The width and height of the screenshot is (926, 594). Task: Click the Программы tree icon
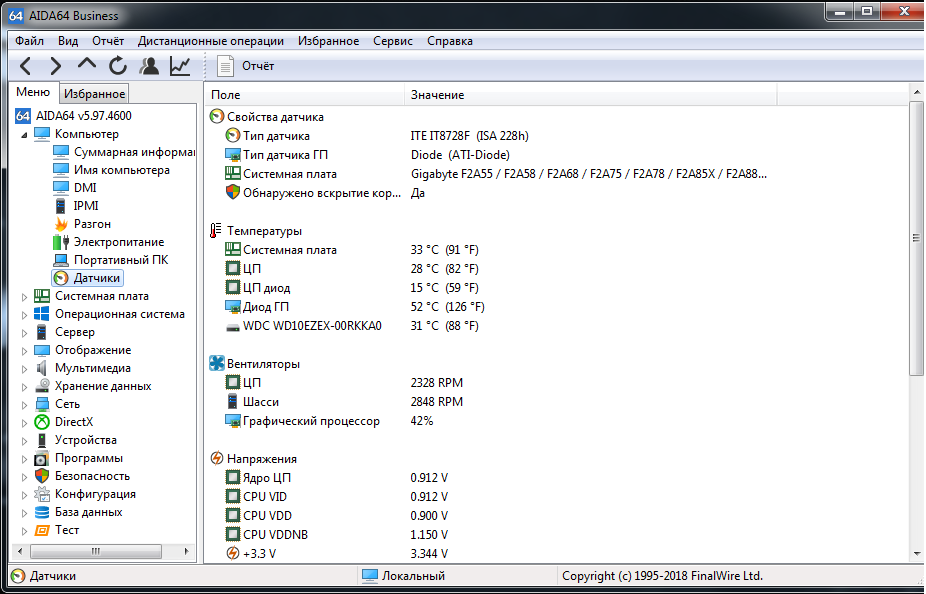coord(42,458)
